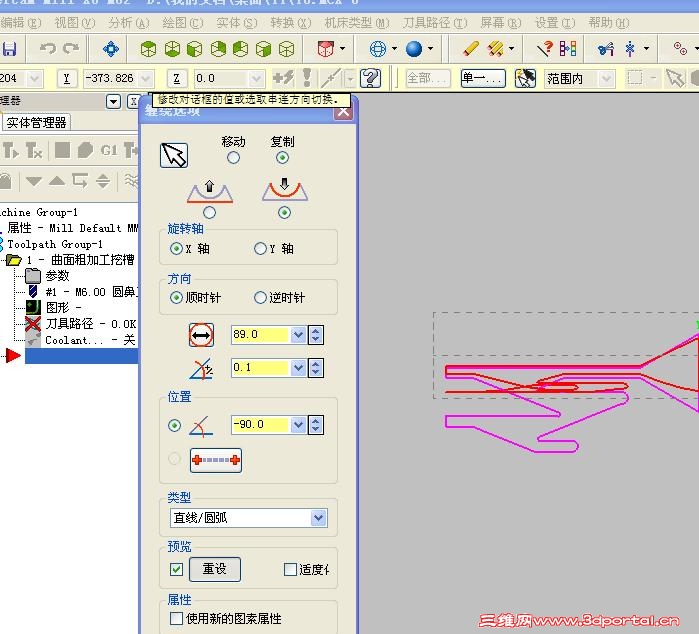
Task: Switch to the 实体管理器 tab
Action: point(37,123)
